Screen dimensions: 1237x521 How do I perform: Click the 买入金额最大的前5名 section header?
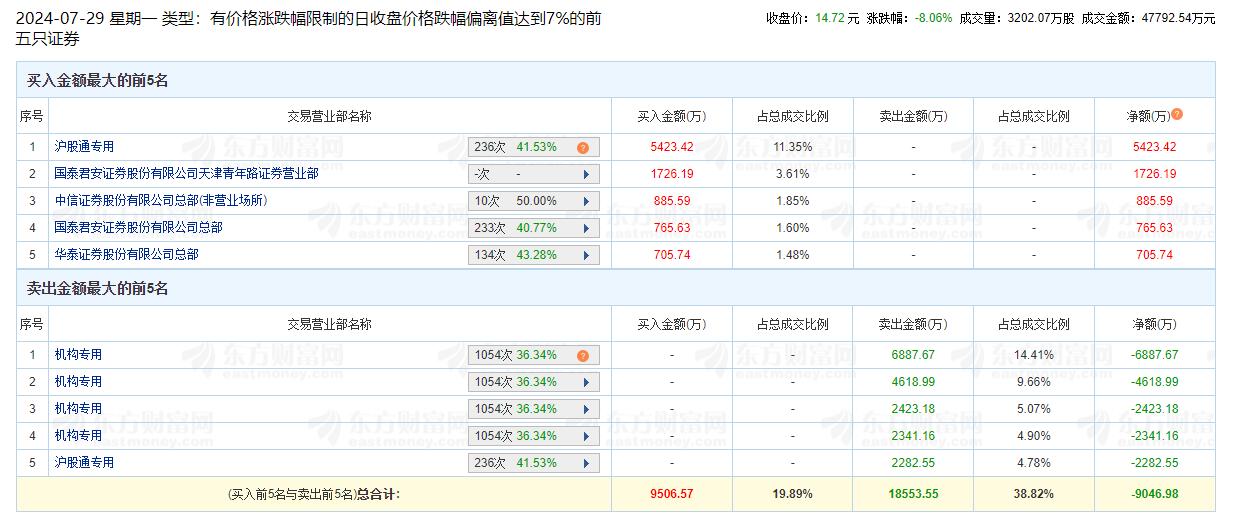coord(97,80)
